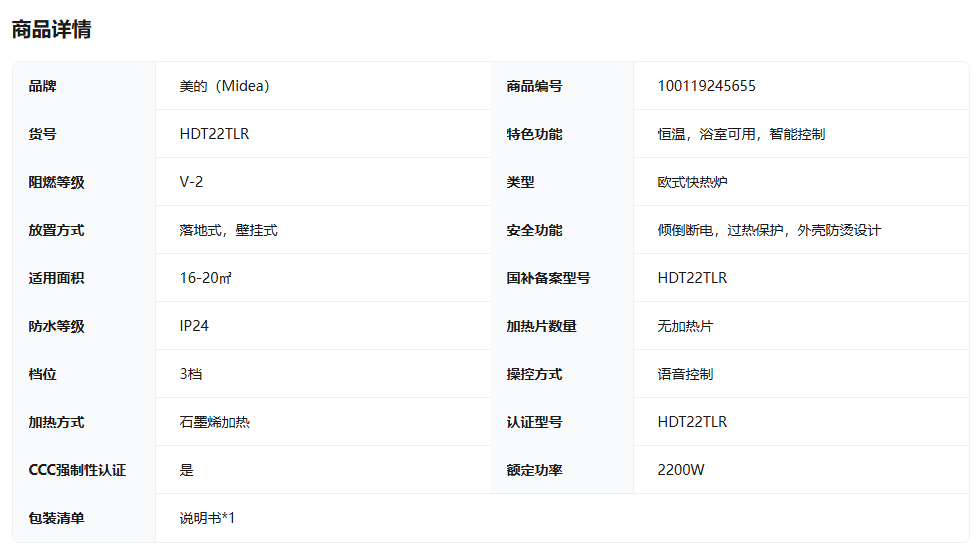
Task: Click the applicable area value 16-20㎡
Action: 205,278
